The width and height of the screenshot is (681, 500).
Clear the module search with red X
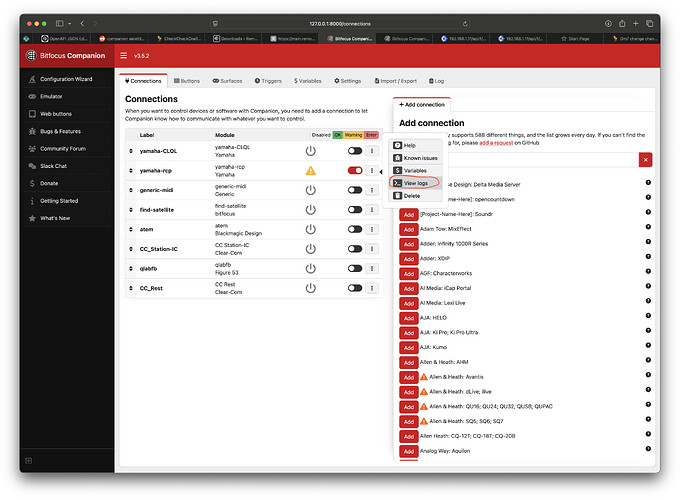click(645, 160)
